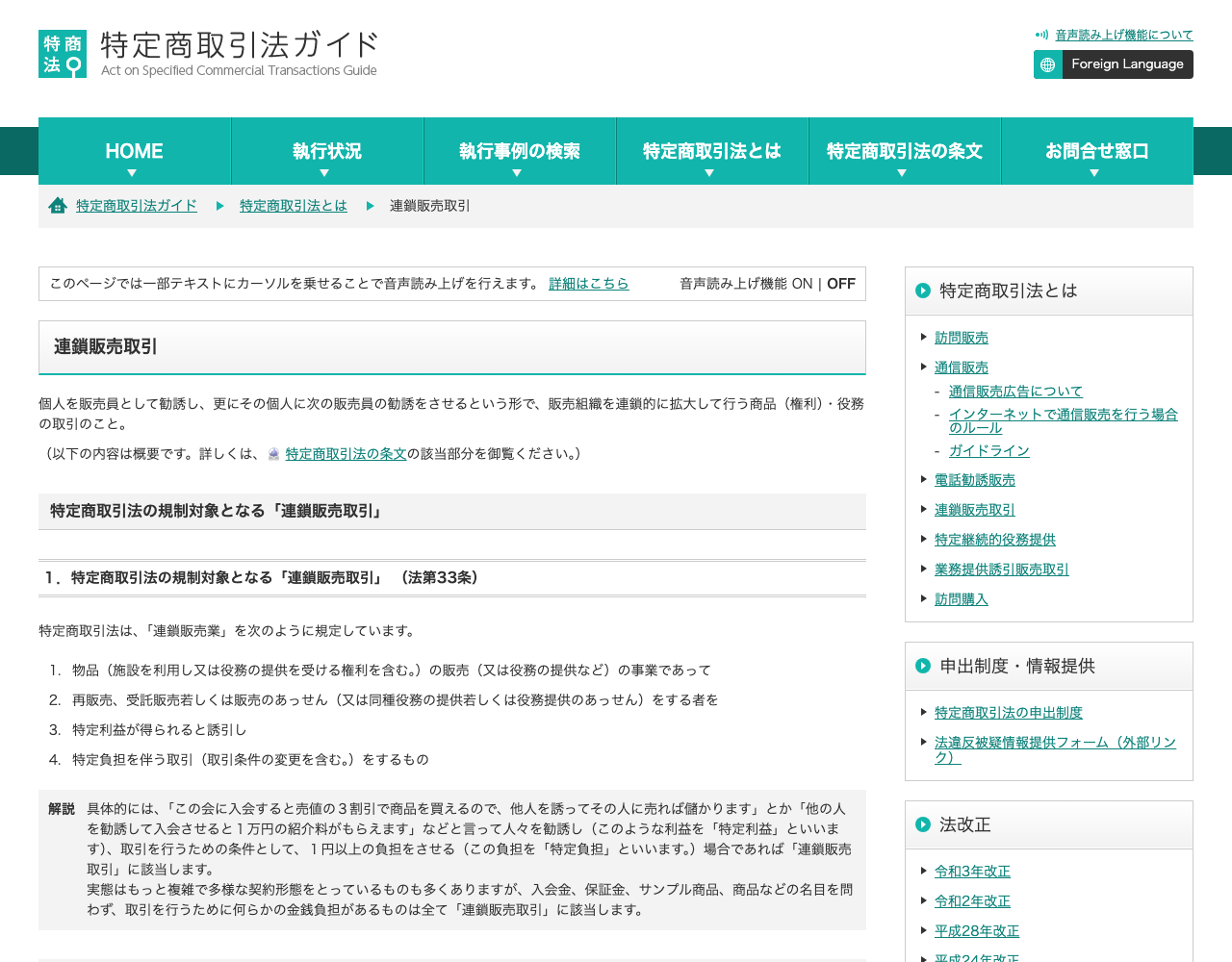
Task: Click the globe icon beside Foreign Language
Action: [1048, 64]
